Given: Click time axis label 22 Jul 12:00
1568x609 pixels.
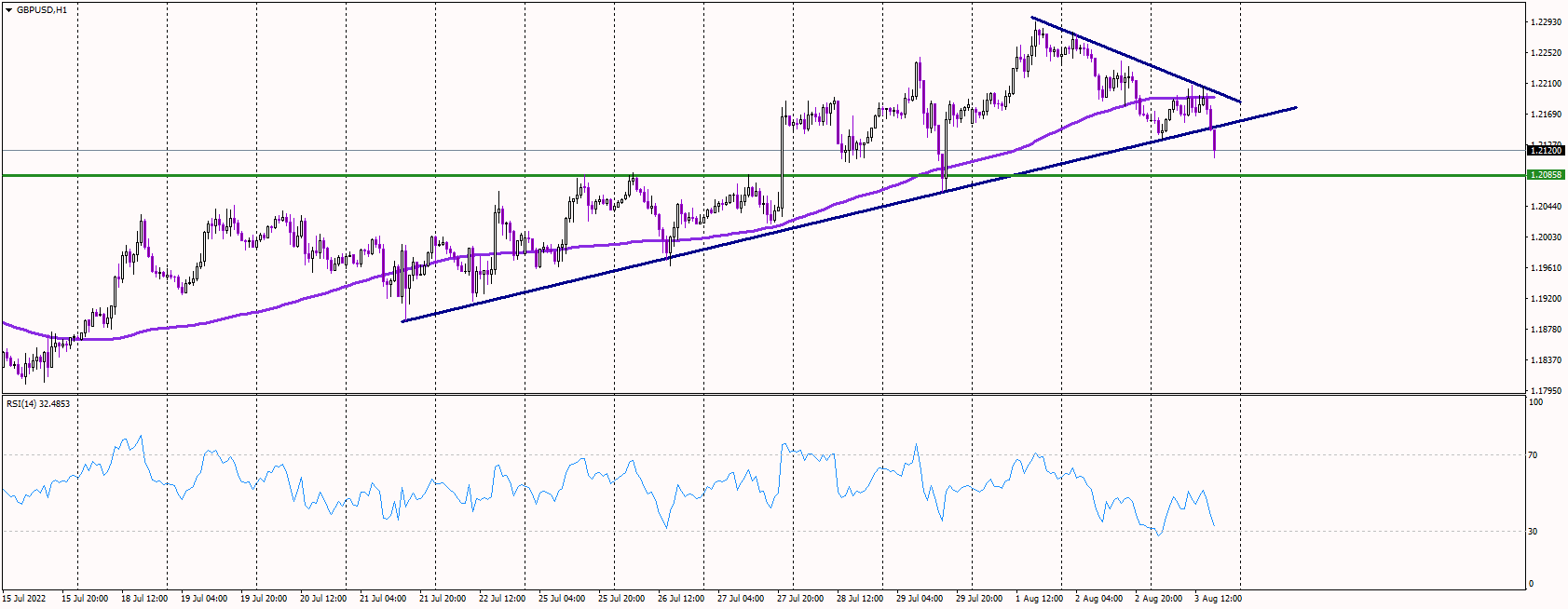Looking at the screenshot, I should (x=502, y=599).
